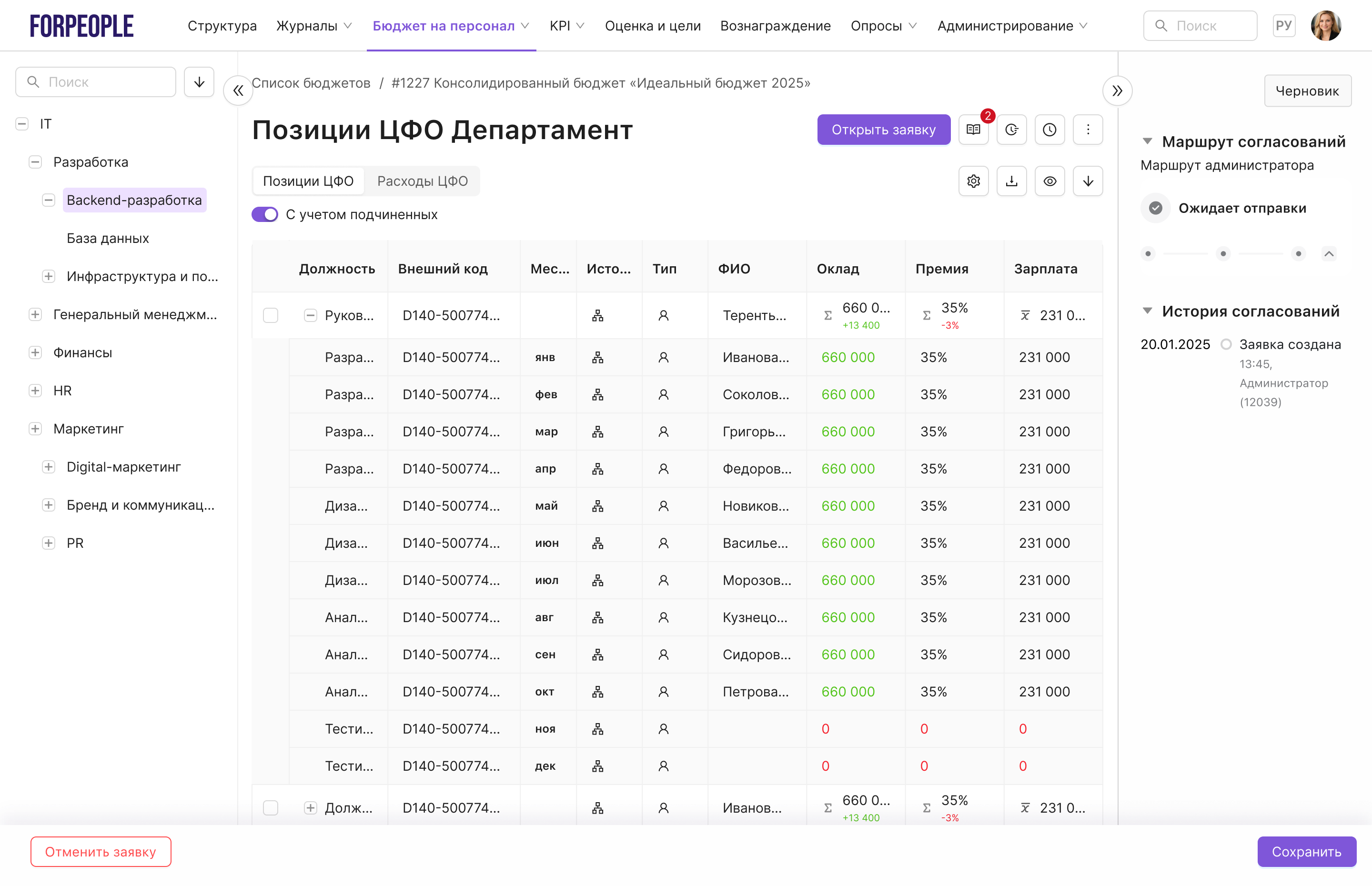Open 'Оценка и цели' menu item

pyautogui.click(x=652, y=26)
